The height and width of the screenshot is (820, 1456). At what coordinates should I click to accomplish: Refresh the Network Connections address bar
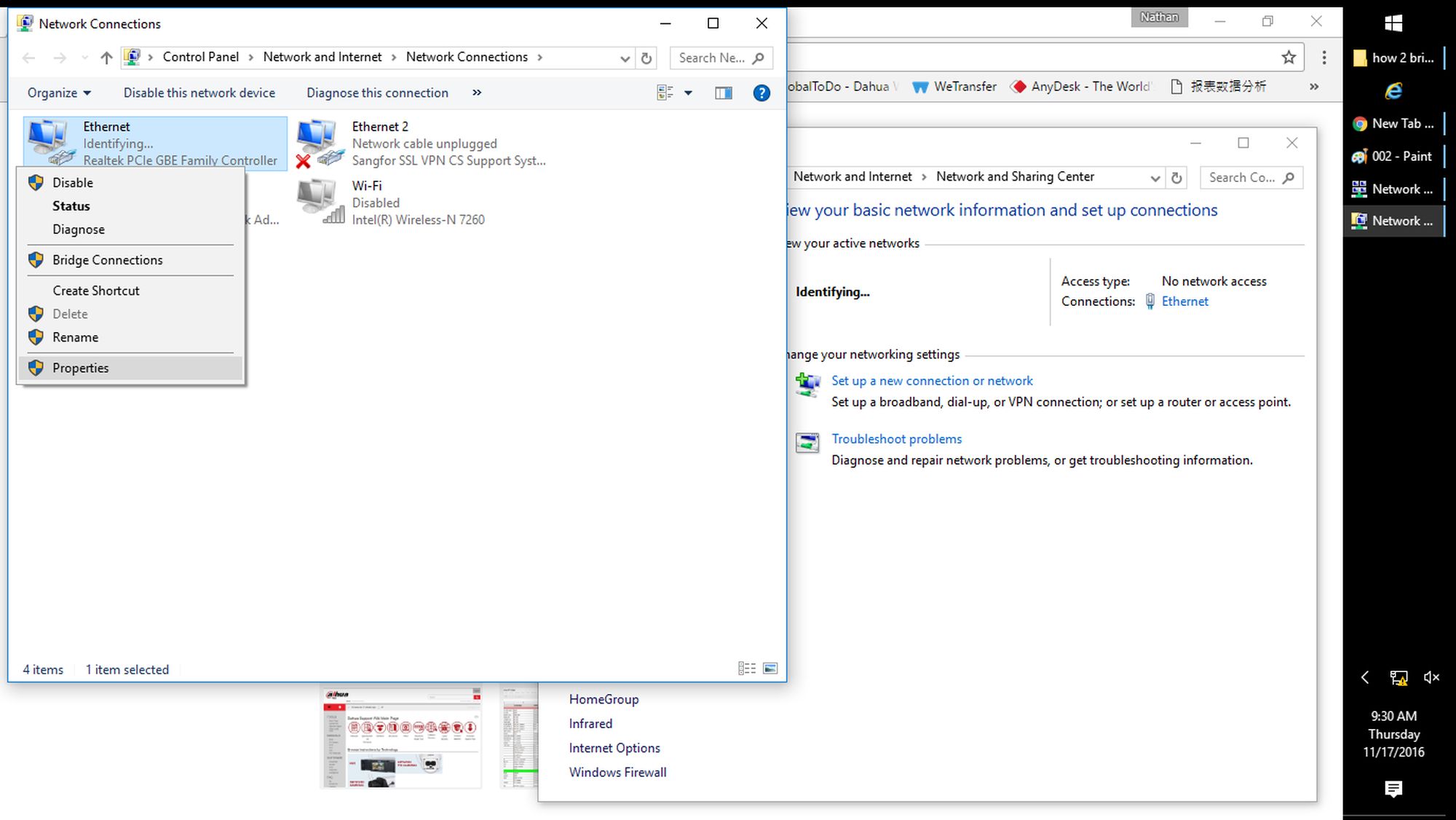(646, 58)
